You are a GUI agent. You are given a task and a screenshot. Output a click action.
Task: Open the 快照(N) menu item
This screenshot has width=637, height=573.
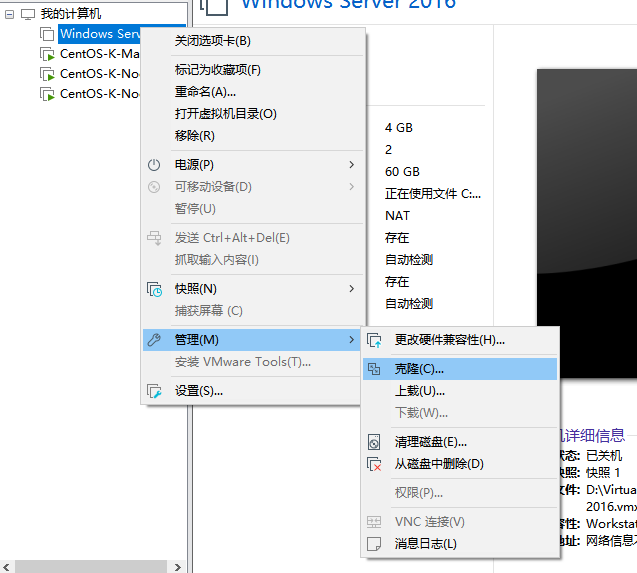252,289
